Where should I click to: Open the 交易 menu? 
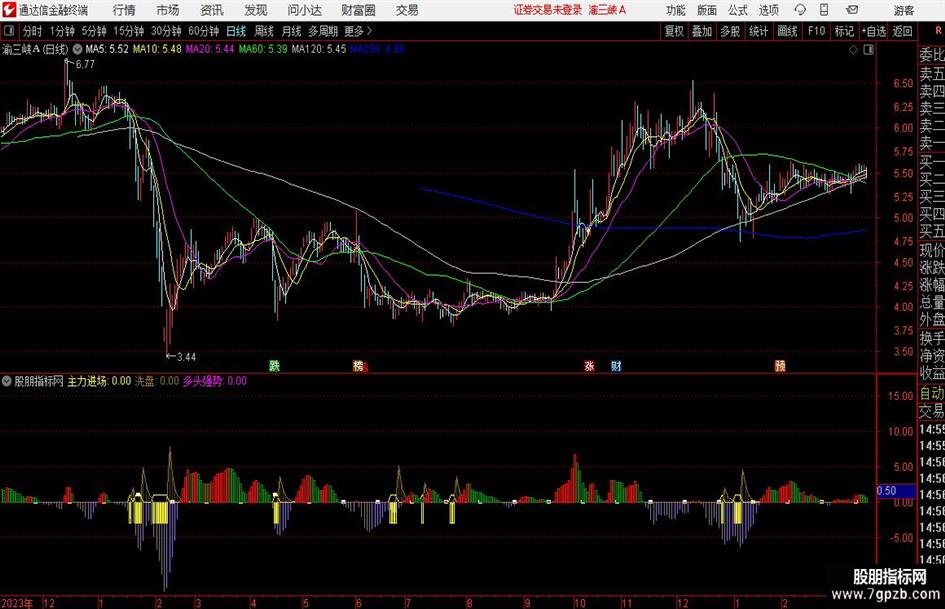click(407, 10)
